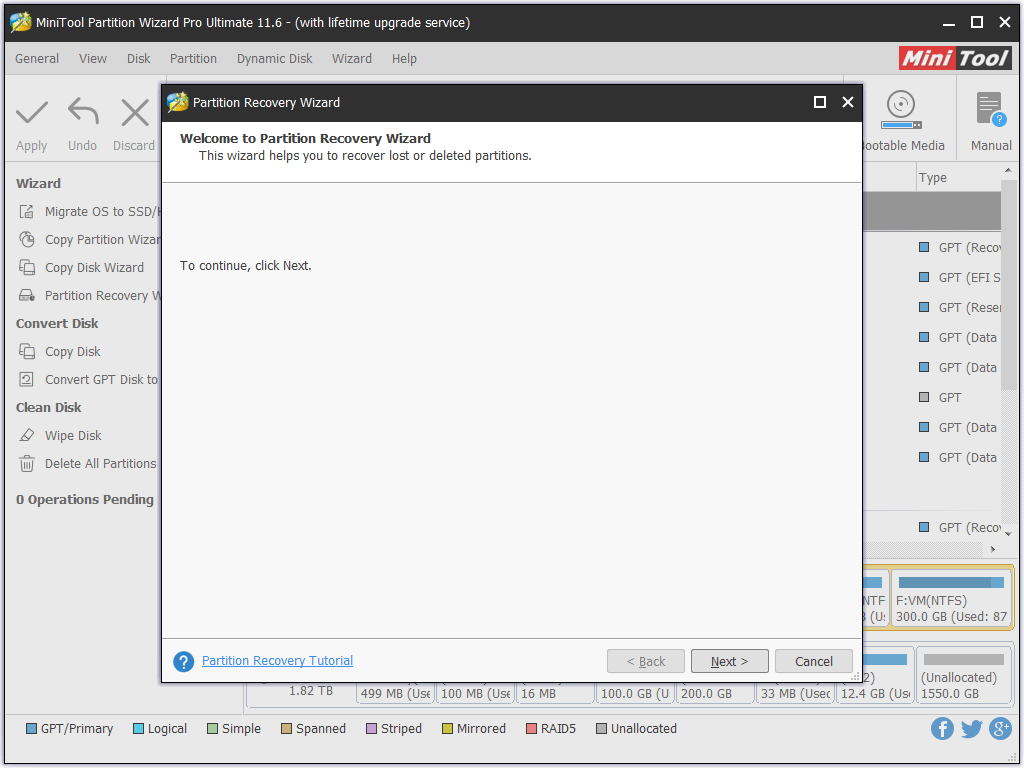The width and height of the screenshot is (1024, 768).
Task: Open the Dynamic Disk menu
Action: coord(274,59)
